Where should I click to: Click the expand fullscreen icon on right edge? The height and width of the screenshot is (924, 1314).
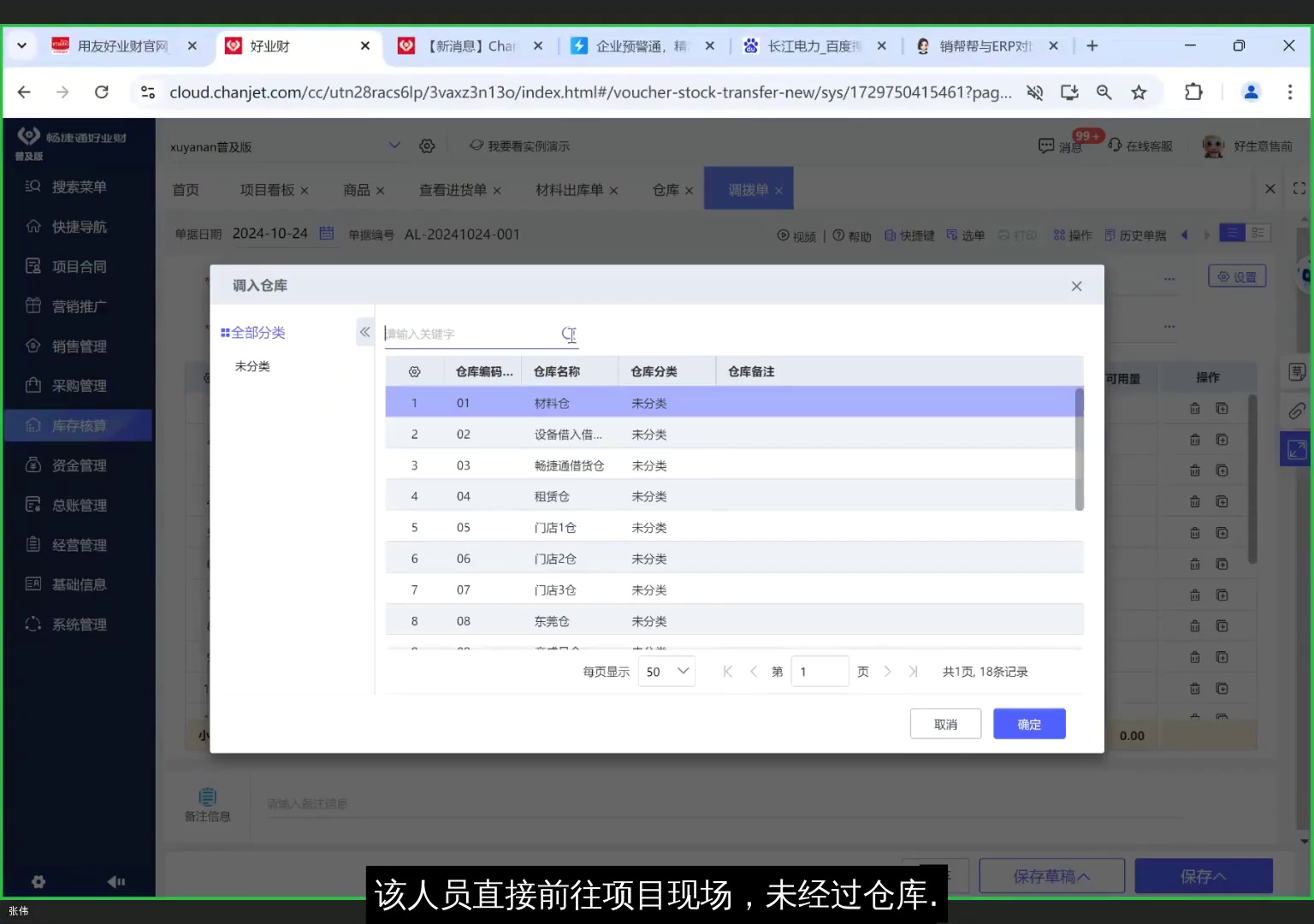coord(1296,448)
